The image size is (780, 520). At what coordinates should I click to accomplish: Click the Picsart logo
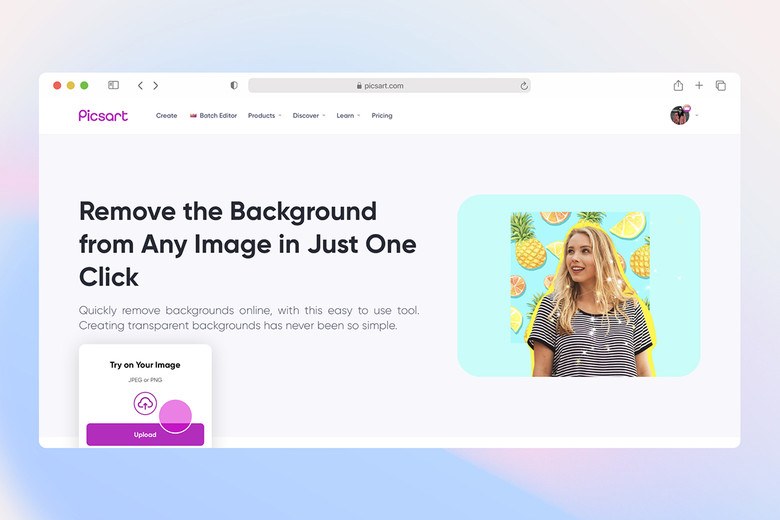coord(103,115)
